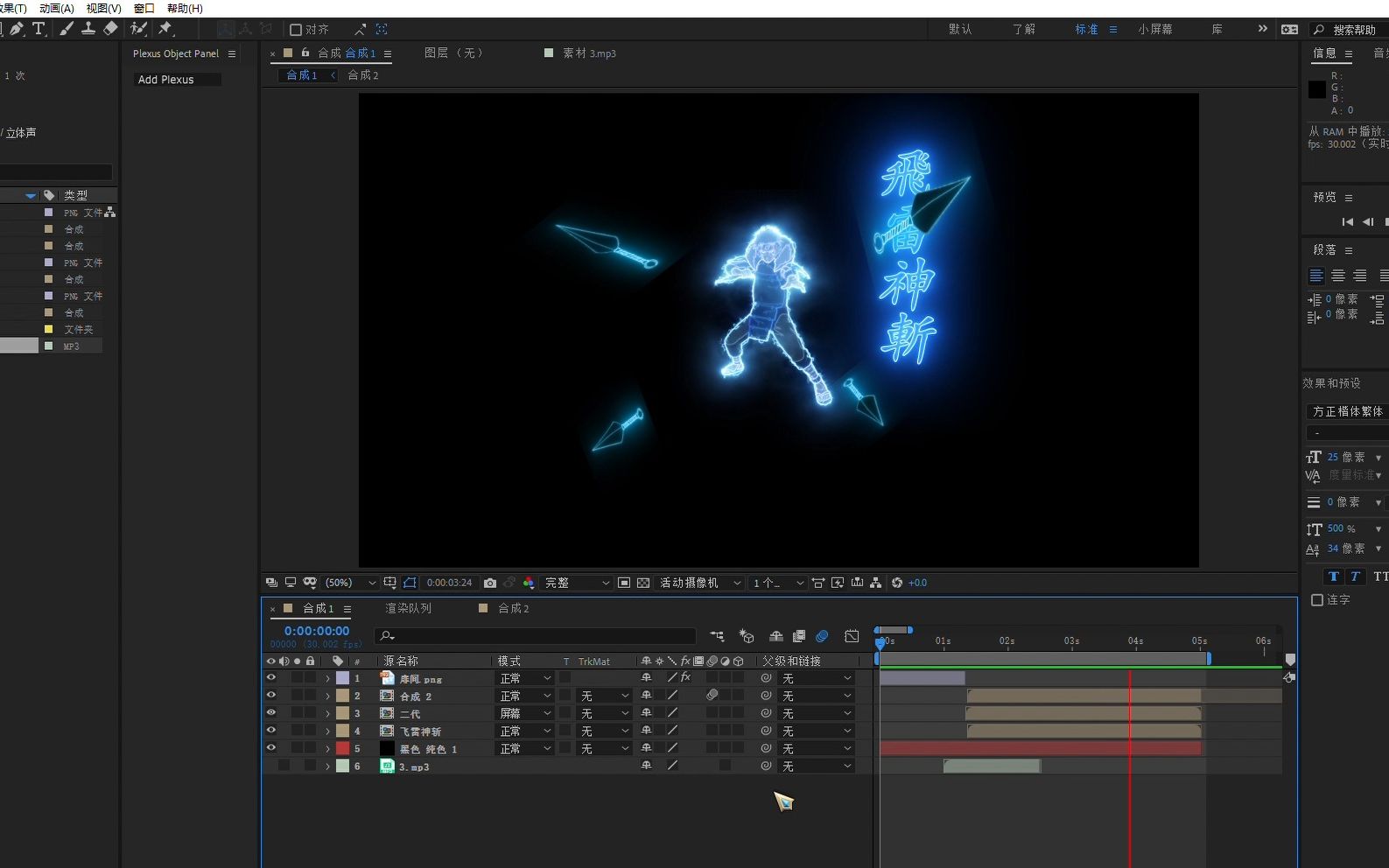Open the composition flowchart icon in viewer

click(x=876, y=583)
